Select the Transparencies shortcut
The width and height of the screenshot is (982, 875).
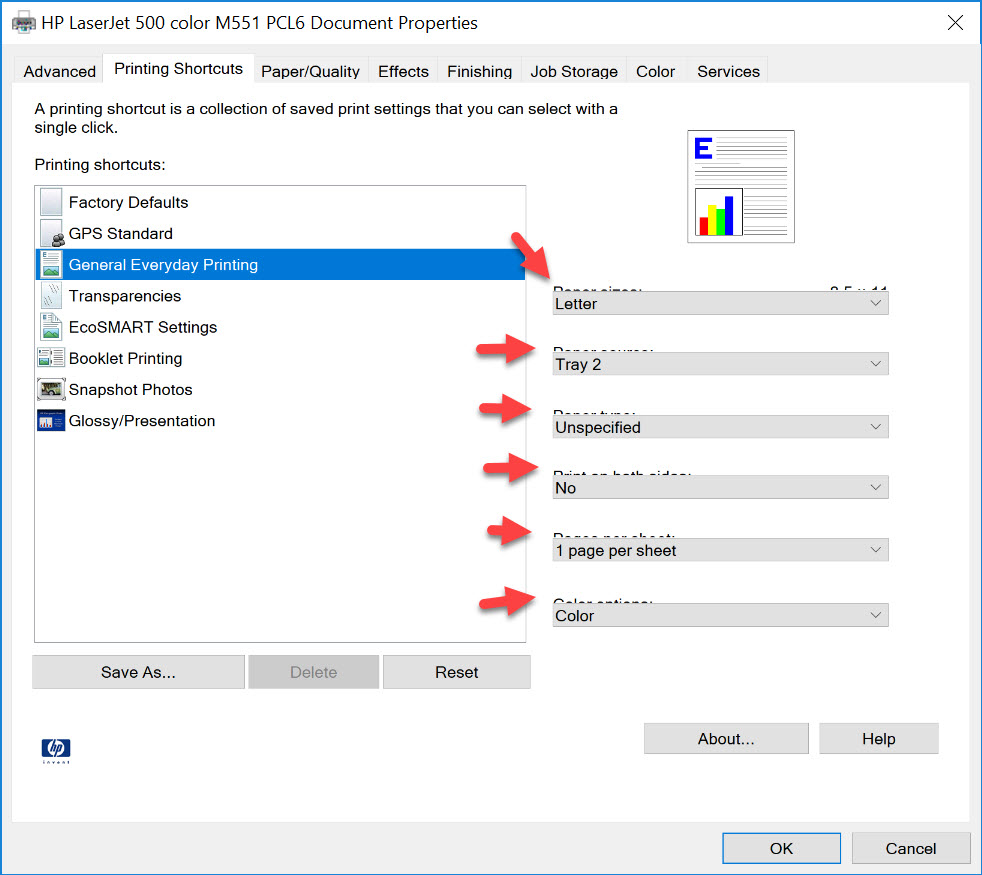tap(280, 296)
